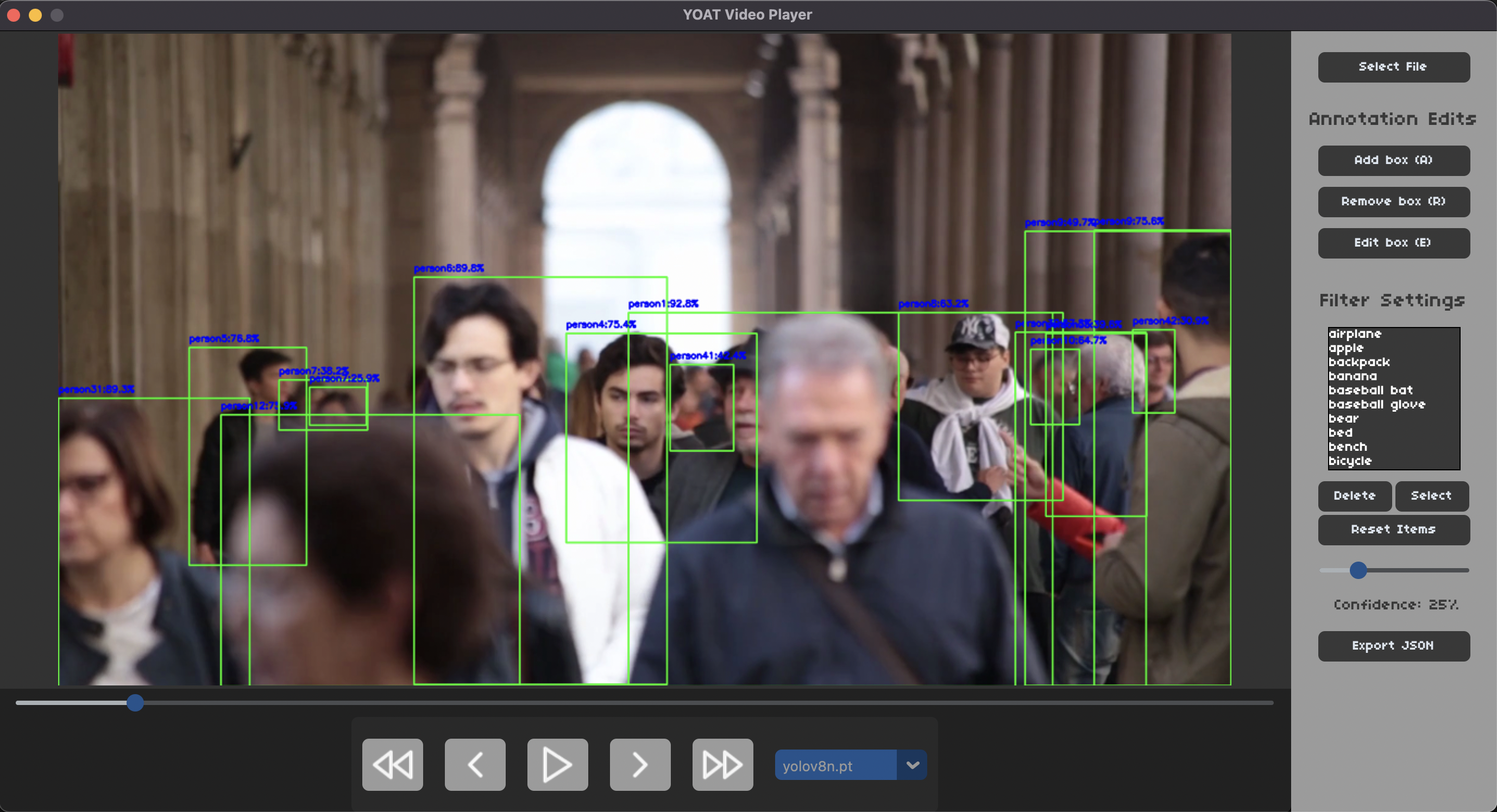This screenshot has width=1497, height=812.
Task: Click the fast-forward double-arrow button
Action: (722, 764)
